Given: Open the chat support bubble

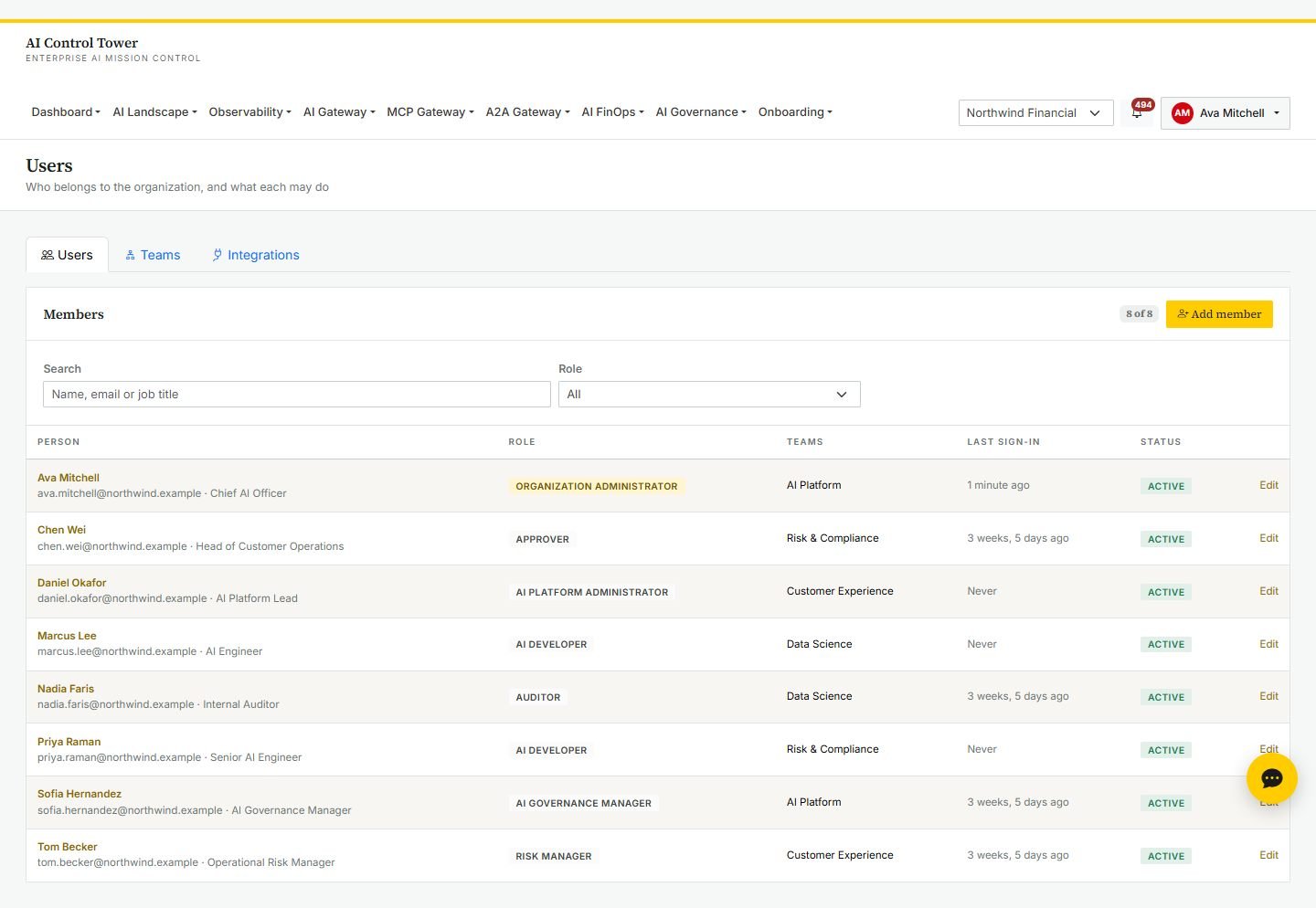Looking at the screenshot, I should [x=1272, y=778].
